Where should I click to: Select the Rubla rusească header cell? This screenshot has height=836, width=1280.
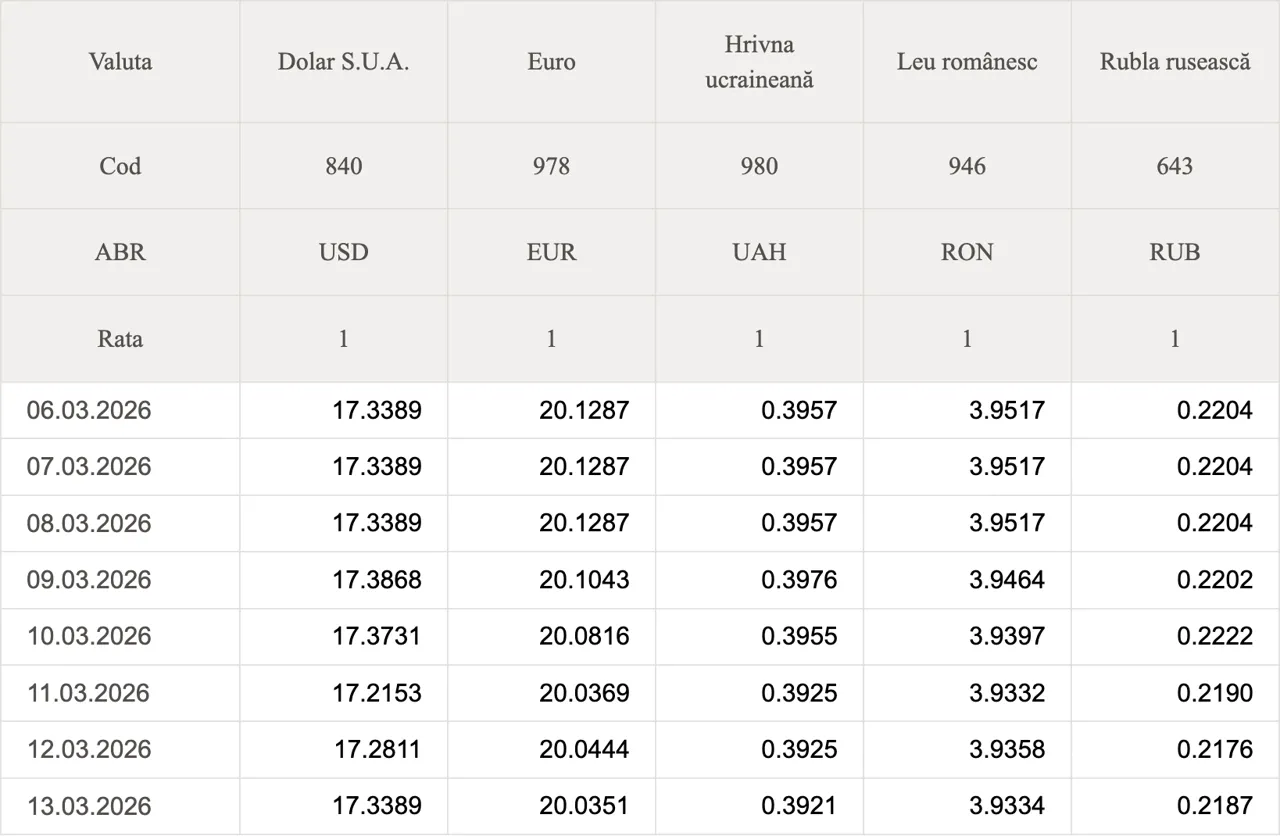point(1175,62)
